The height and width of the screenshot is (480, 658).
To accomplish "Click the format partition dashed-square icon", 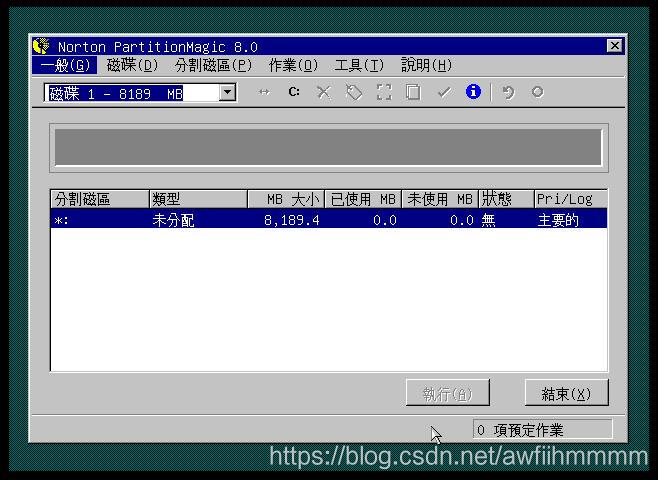I will coord(384,92).
